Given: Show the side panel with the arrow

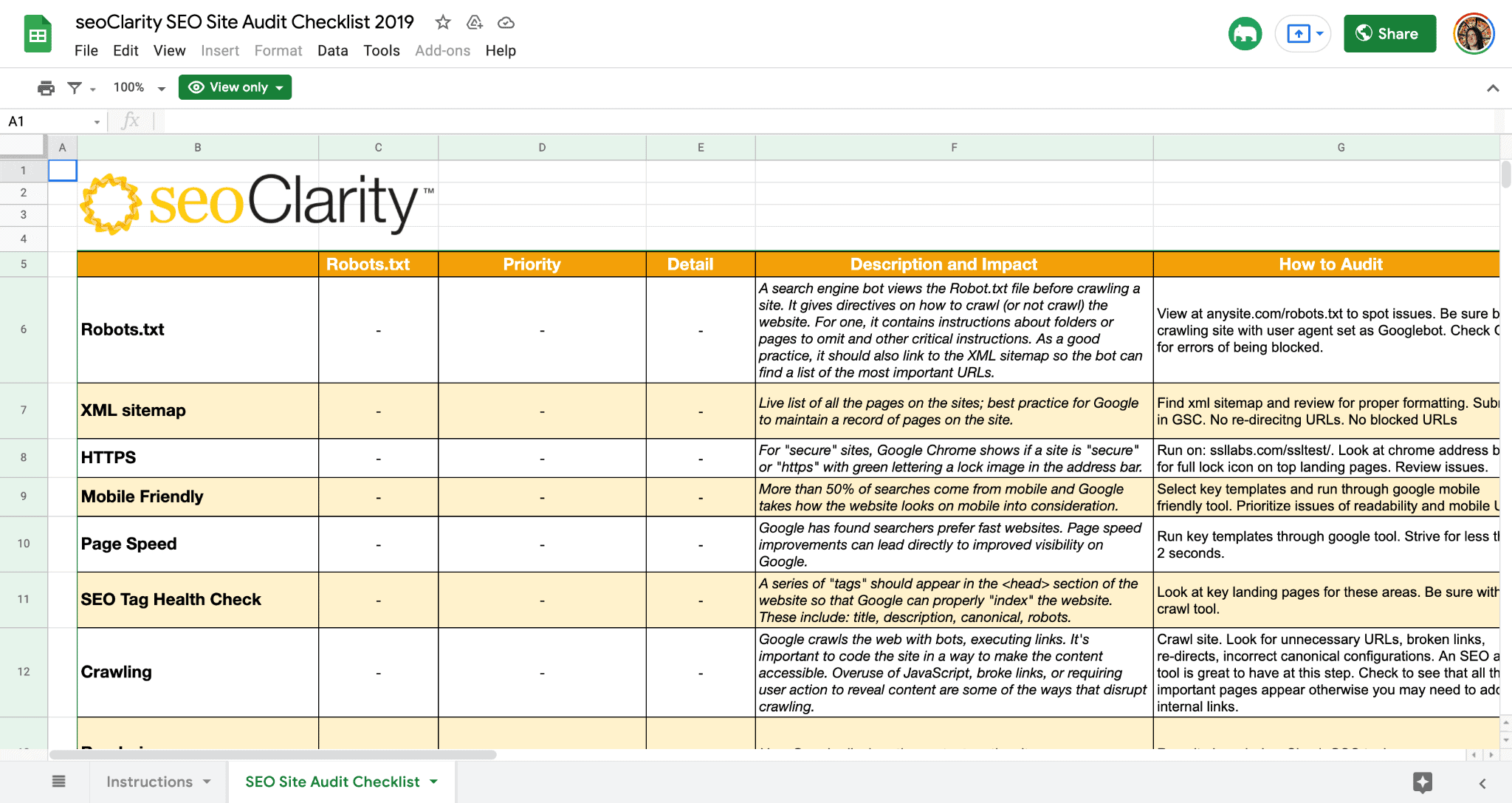Looking at the screenshot, I should [x=1482, y=783].
